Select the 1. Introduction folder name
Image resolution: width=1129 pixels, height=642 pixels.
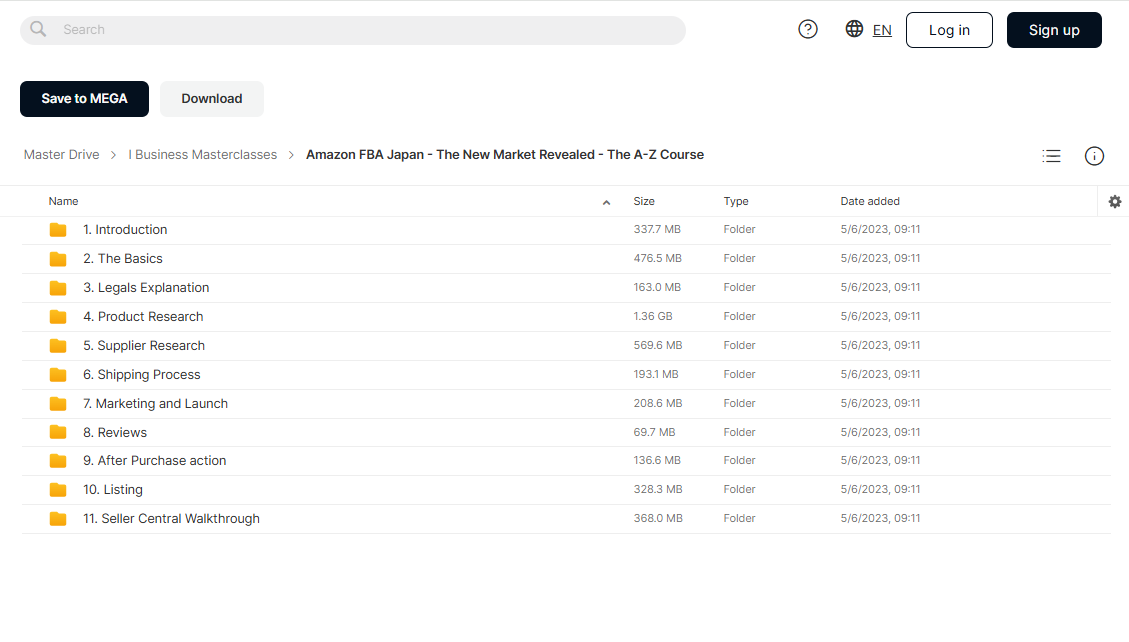[x=125, y=230]
